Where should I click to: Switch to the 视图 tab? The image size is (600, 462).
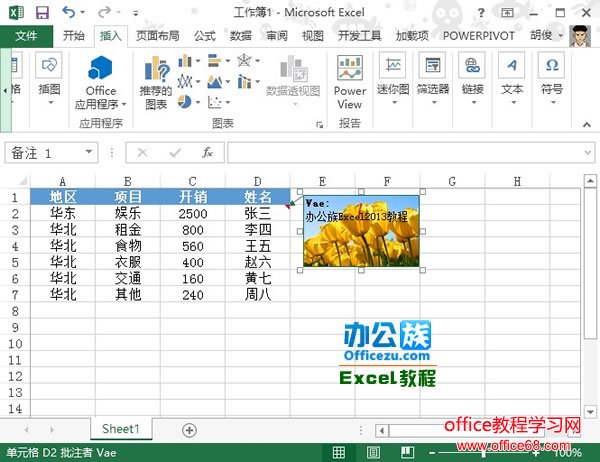[x=313, y=36]
